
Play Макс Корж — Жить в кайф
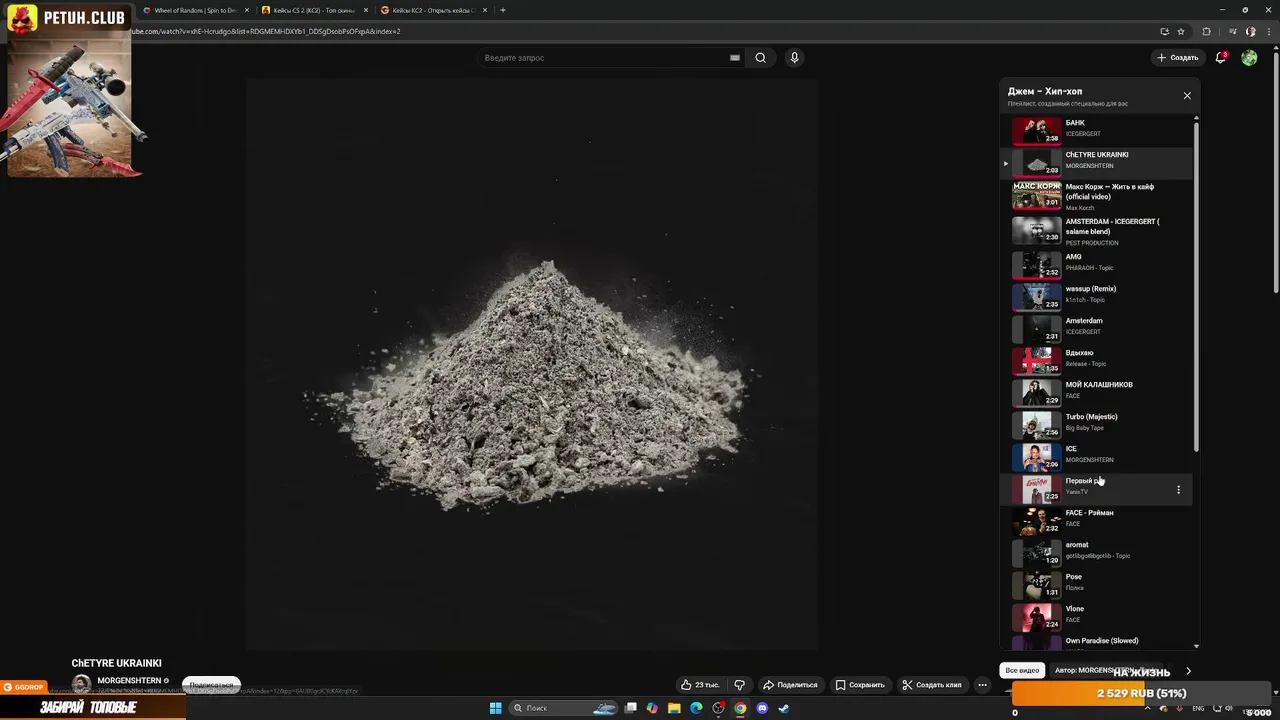coord(1097,196)
